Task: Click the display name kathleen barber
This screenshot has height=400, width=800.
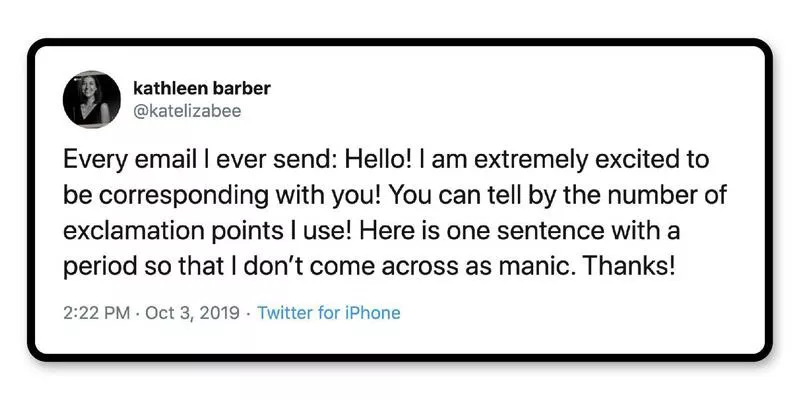Action: pos(201,88)
